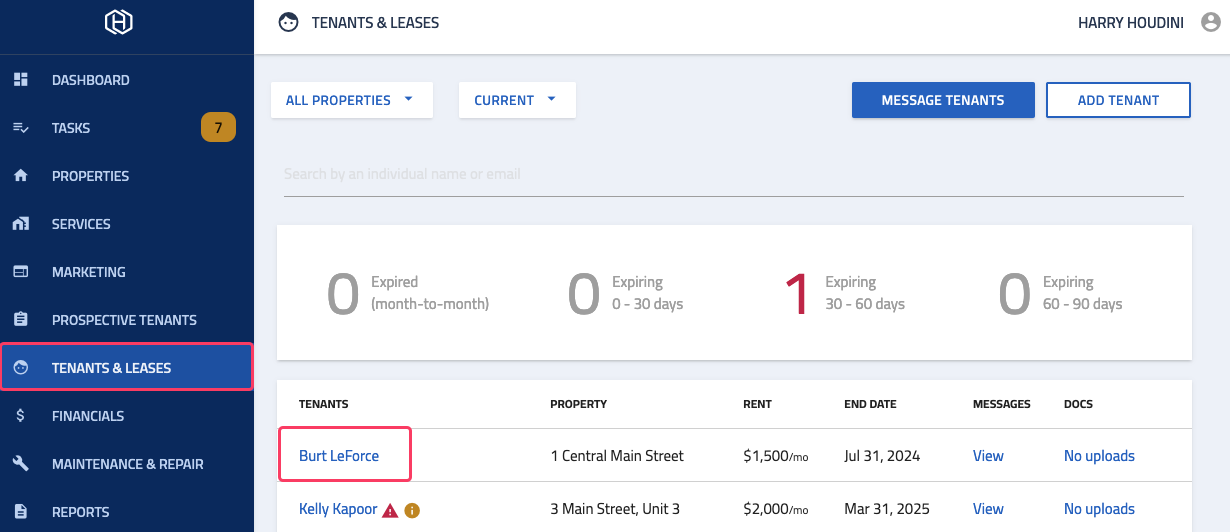Expand the Current lease filter dropdown
Screen dimensions: 1230x532
click(x=517, y=100)
